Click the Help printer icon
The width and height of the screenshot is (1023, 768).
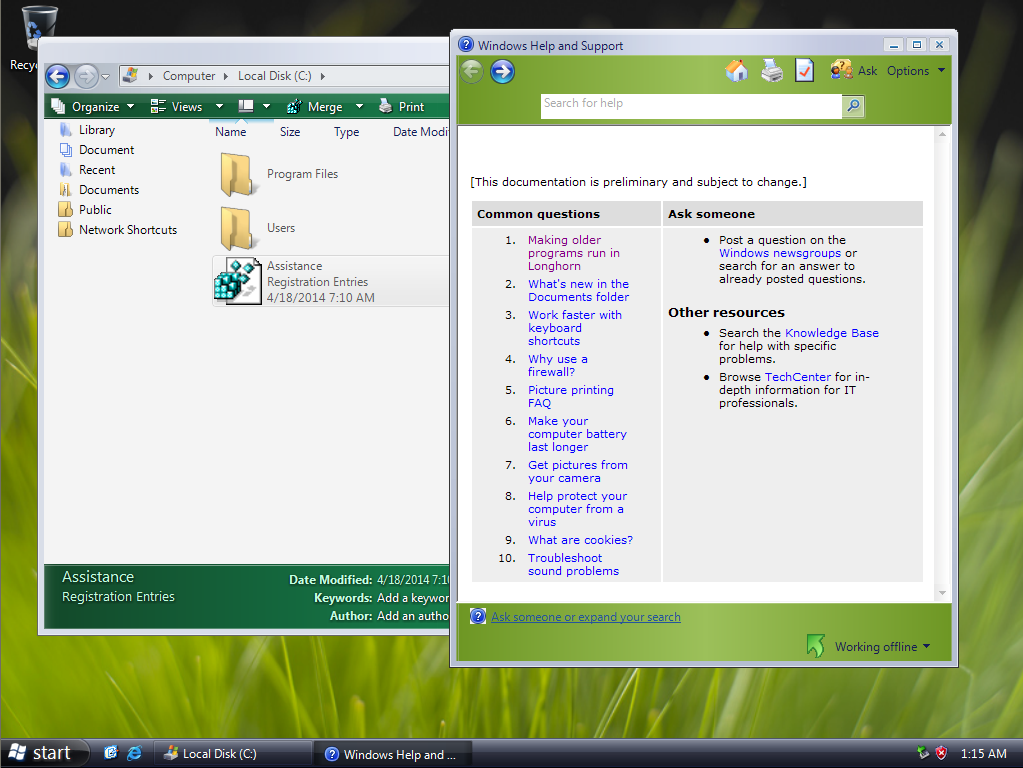(x=772, y=70)
